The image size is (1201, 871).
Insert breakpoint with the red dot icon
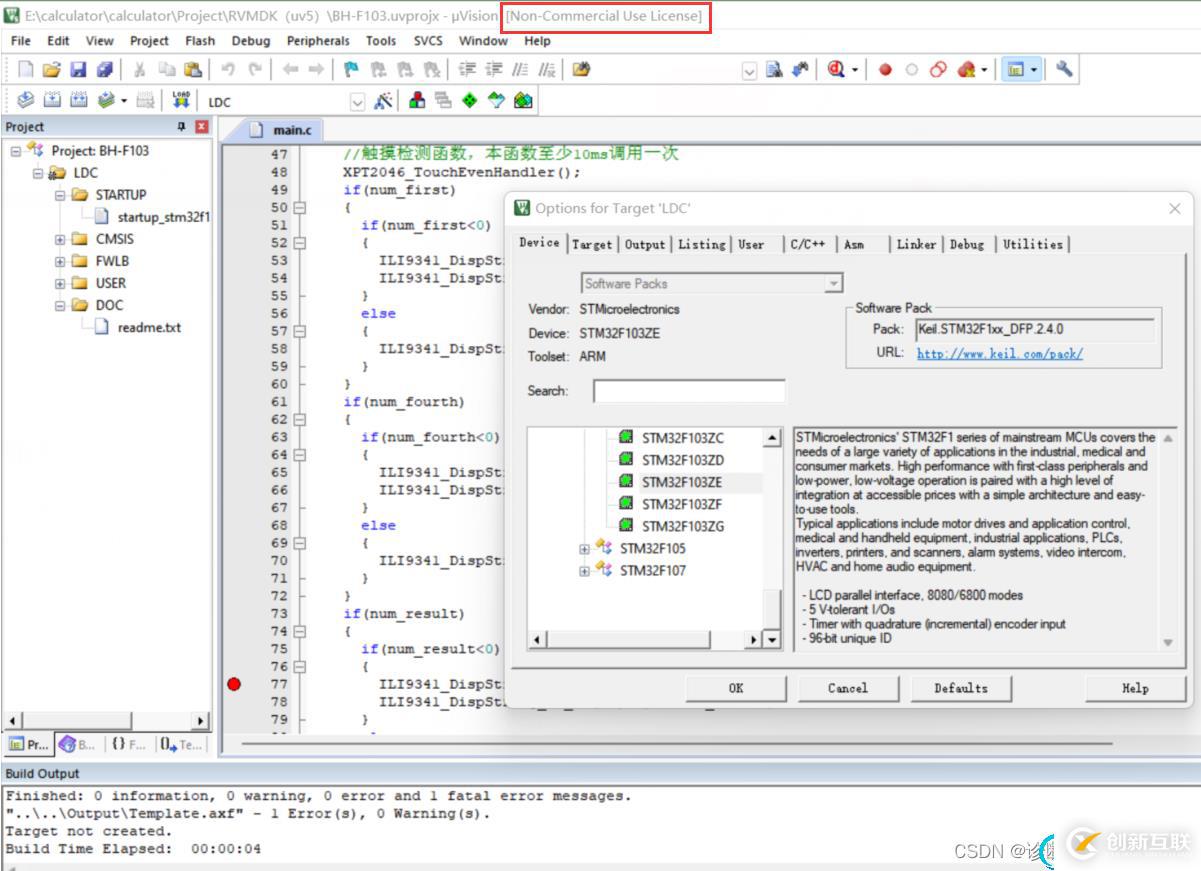[885, 69]
